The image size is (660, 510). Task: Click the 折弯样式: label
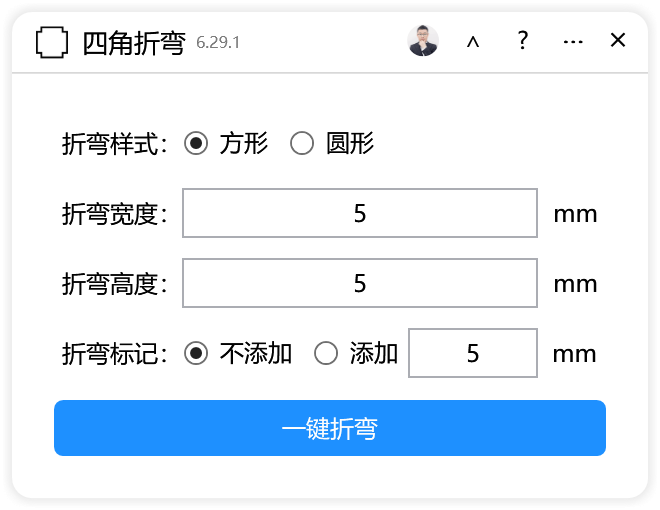pyautogui.click(x=115, y=144)
